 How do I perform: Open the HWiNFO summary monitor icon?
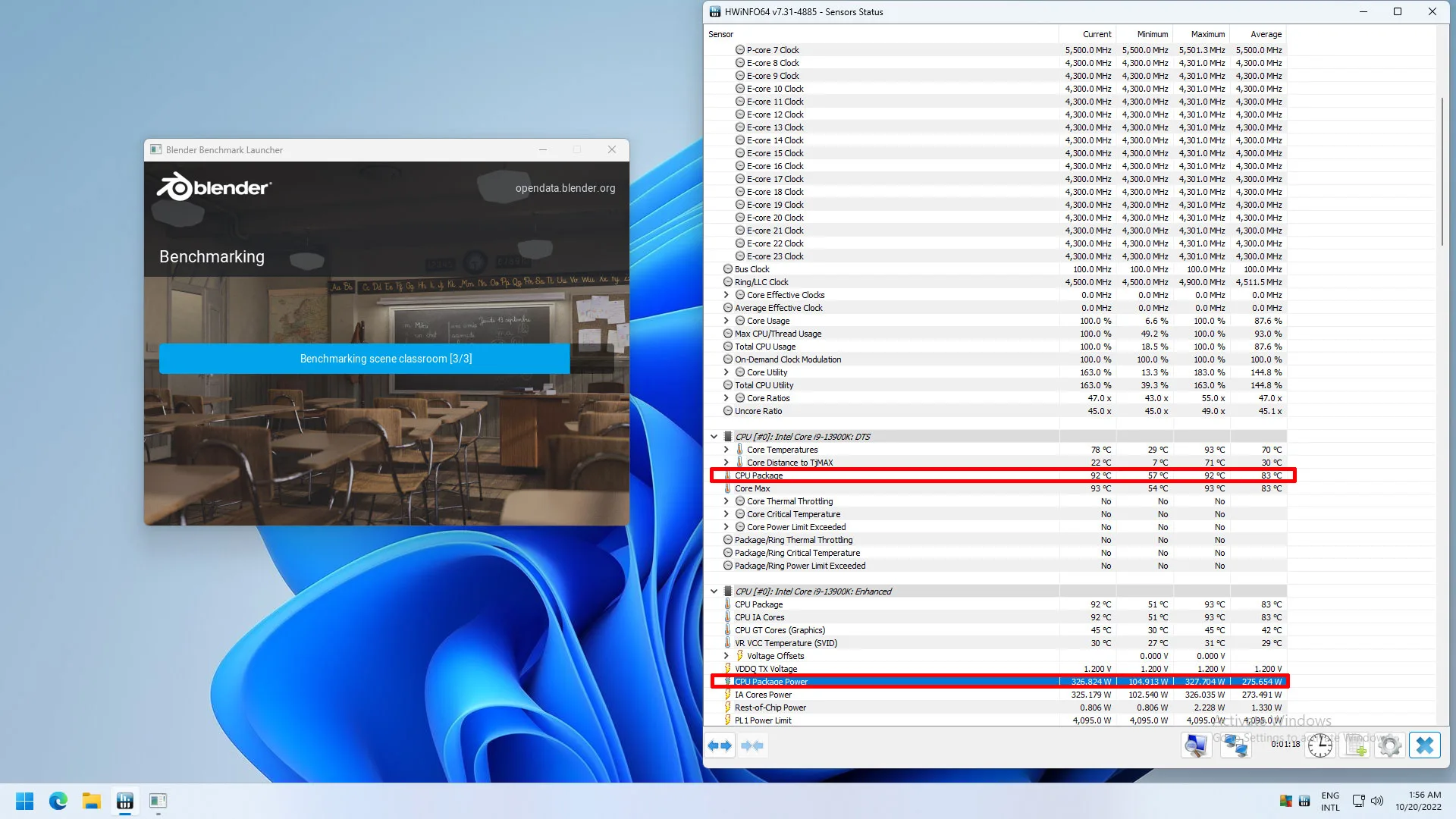point(1196,745)
